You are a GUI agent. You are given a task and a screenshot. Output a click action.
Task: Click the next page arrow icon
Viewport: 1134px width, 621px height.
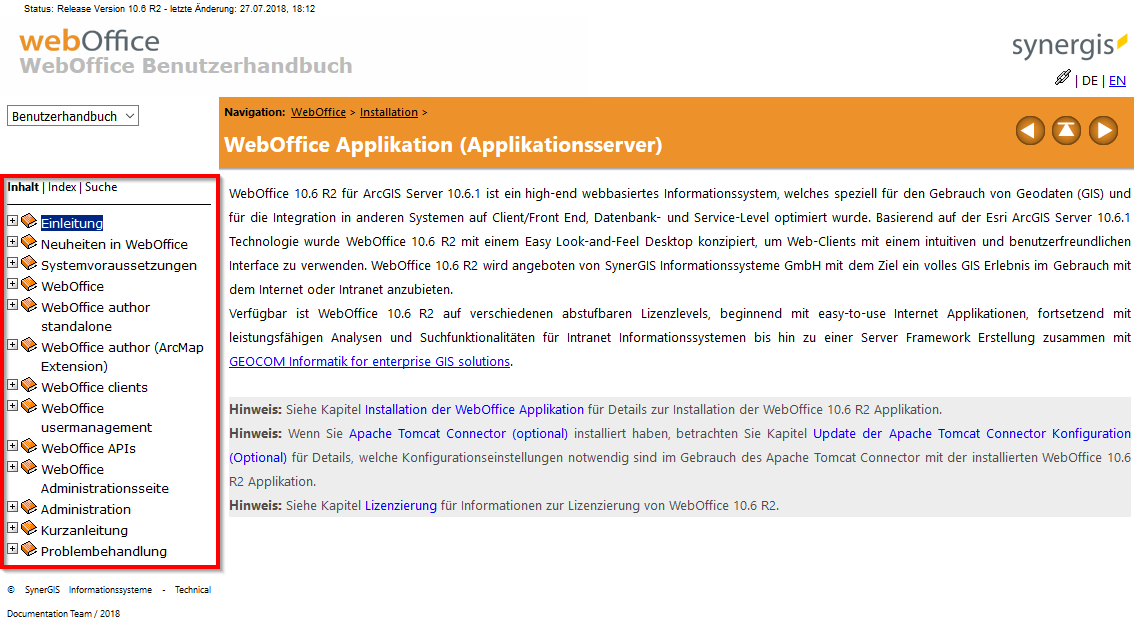(x=1103, y=131)
